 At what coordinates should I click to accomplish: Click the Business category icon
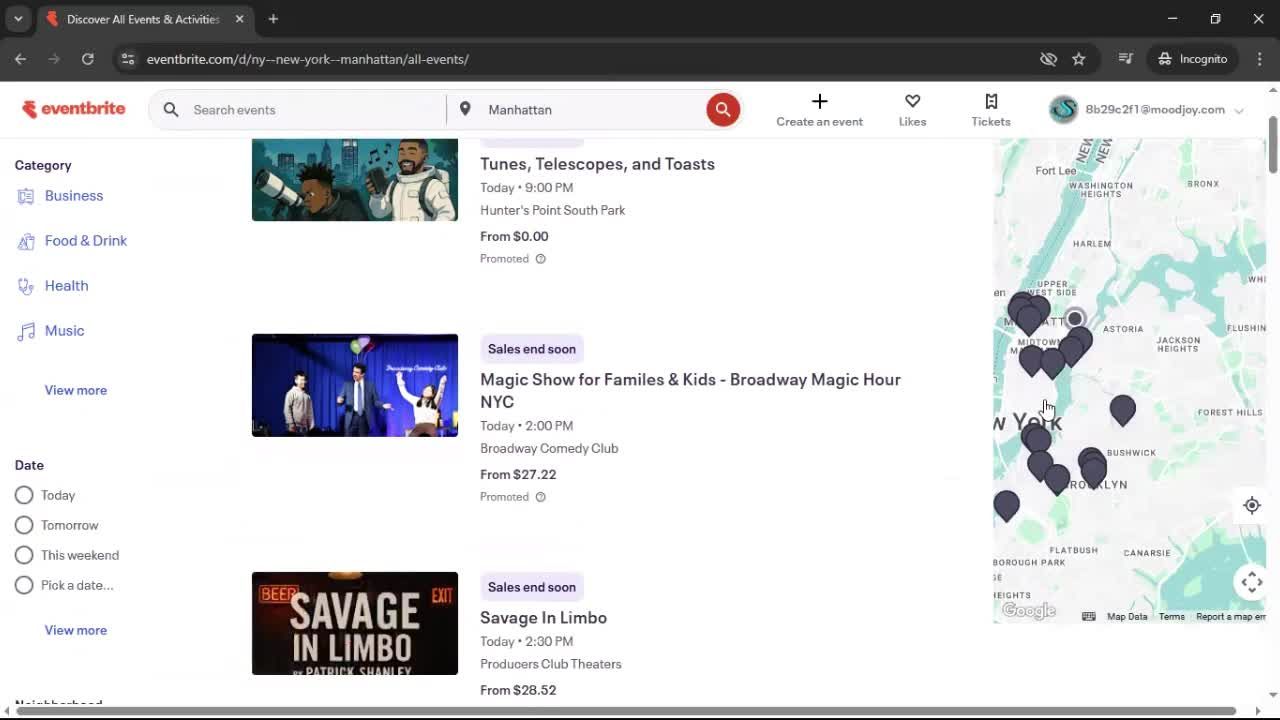coord(26,196)
